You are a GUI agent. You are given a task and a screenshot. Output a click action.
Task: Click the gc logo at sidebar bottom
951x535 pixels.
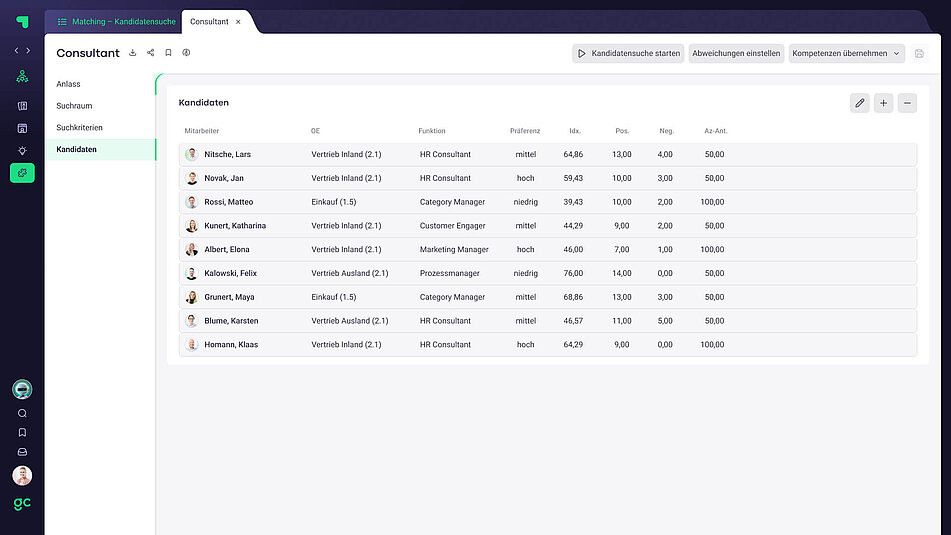coord(22,503)
